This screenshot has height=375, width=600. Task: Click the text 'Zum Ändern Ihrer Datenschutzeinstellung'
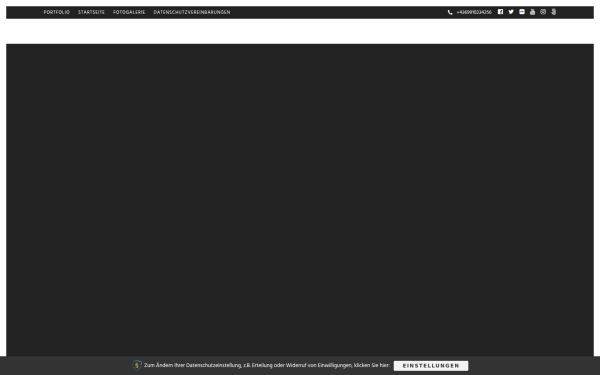192,365
